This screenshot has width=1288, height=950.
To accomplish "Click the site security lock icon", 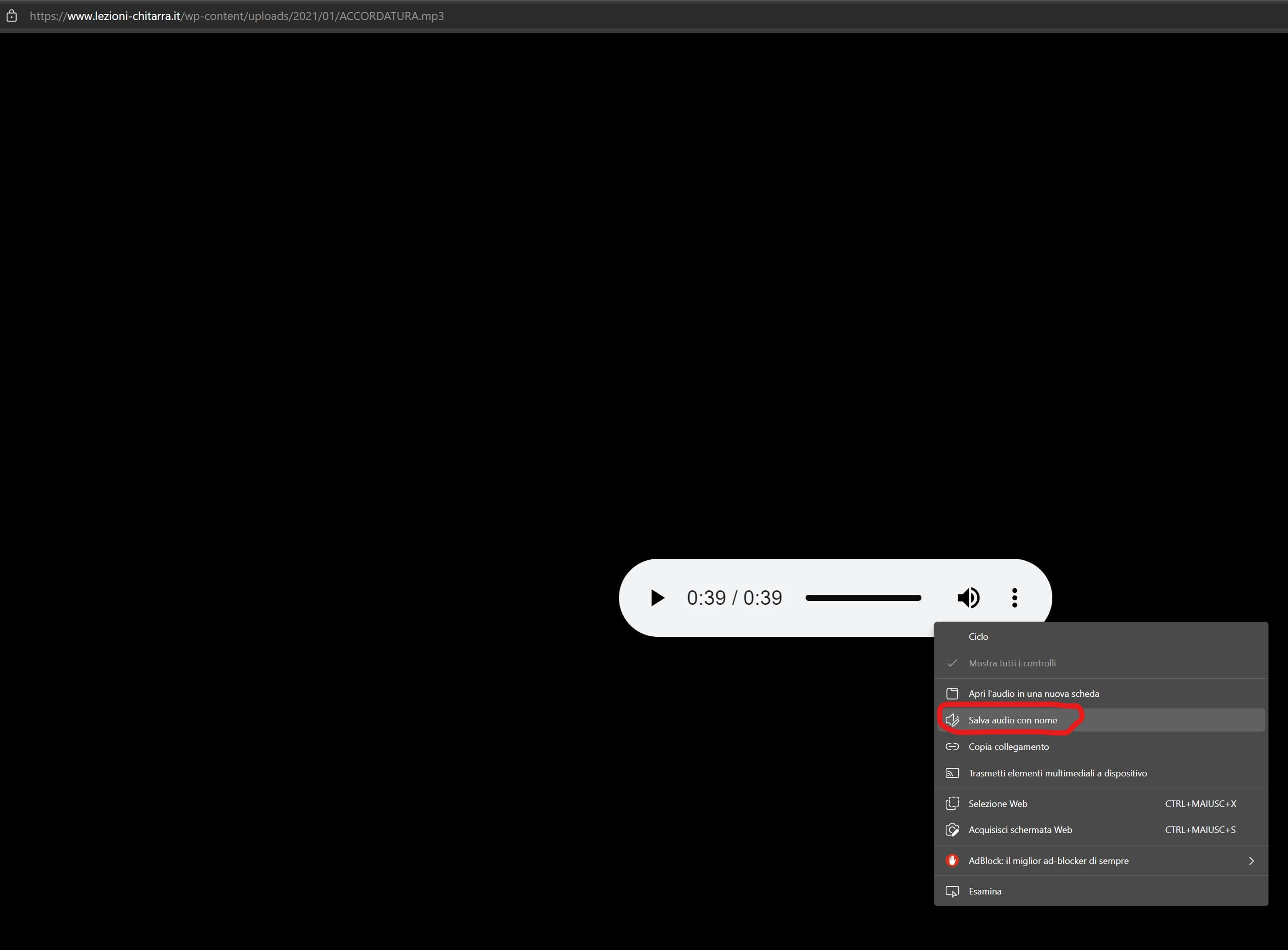I will (12, 16).
